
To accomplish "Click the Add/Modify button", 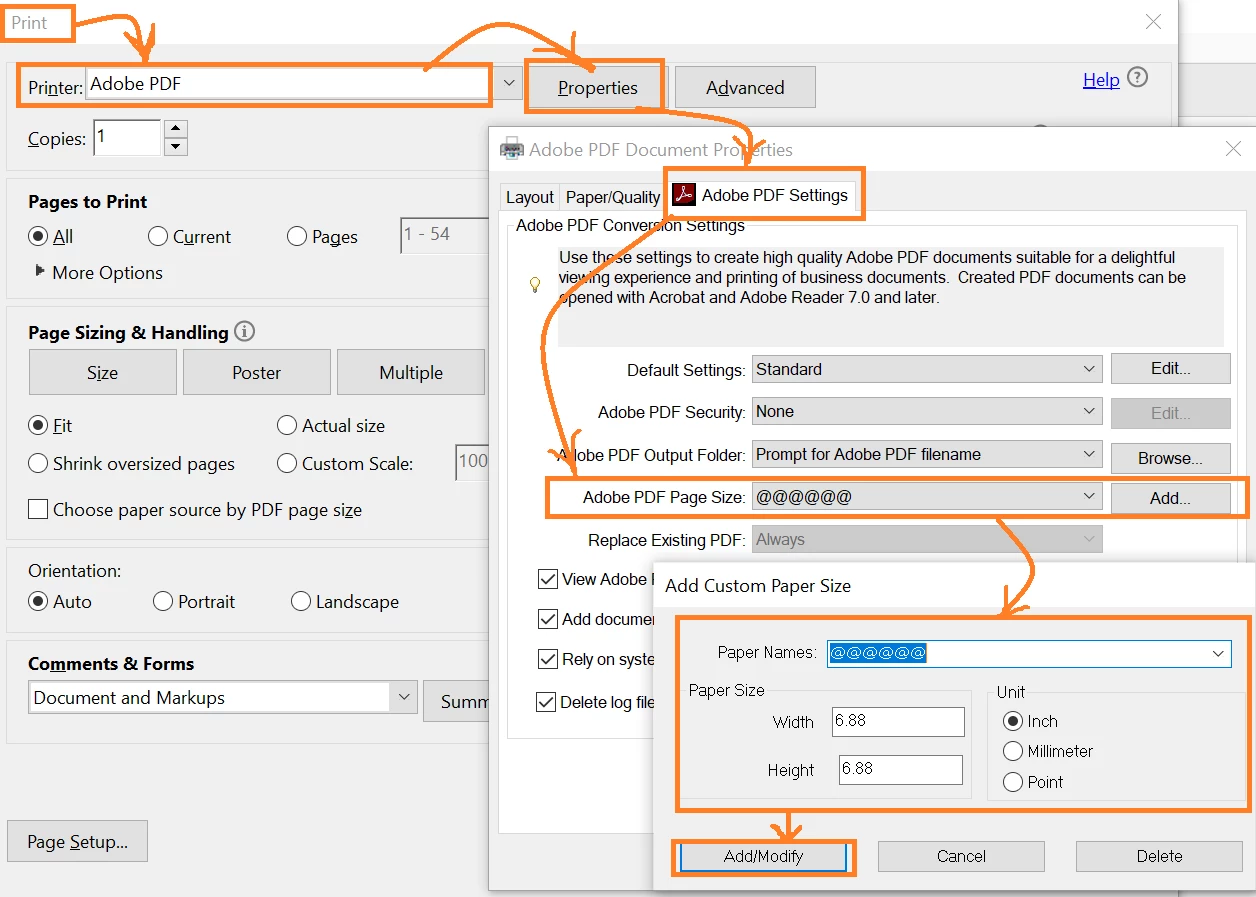I will tap(763, 856).
